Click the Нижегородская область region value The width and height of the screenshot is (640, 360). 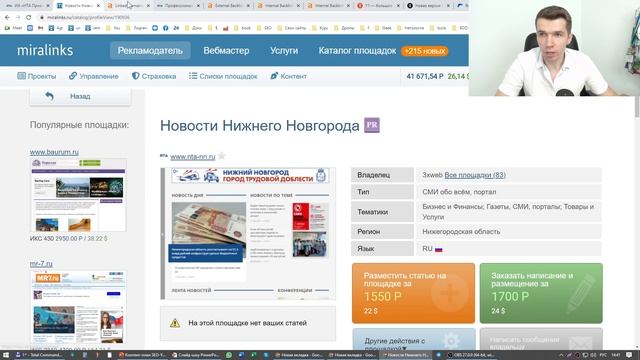pyautogui.click(x=461, y=231)
